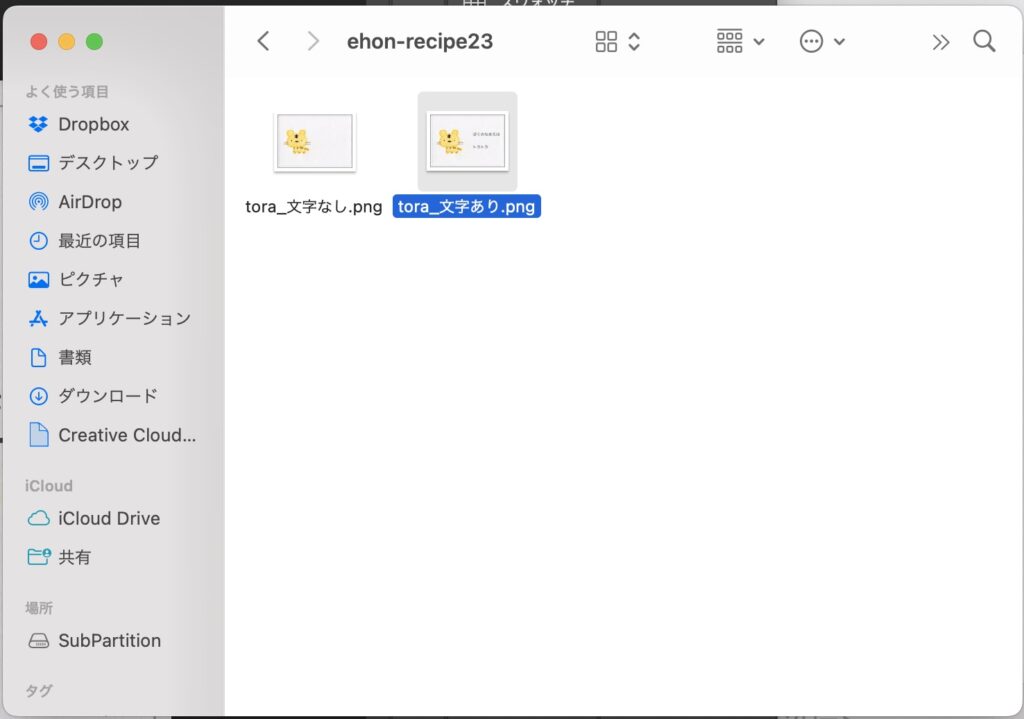Screen dimensions: 1024x719
Task: Open the Finder search magnifier
Action: tap(984, 41)
